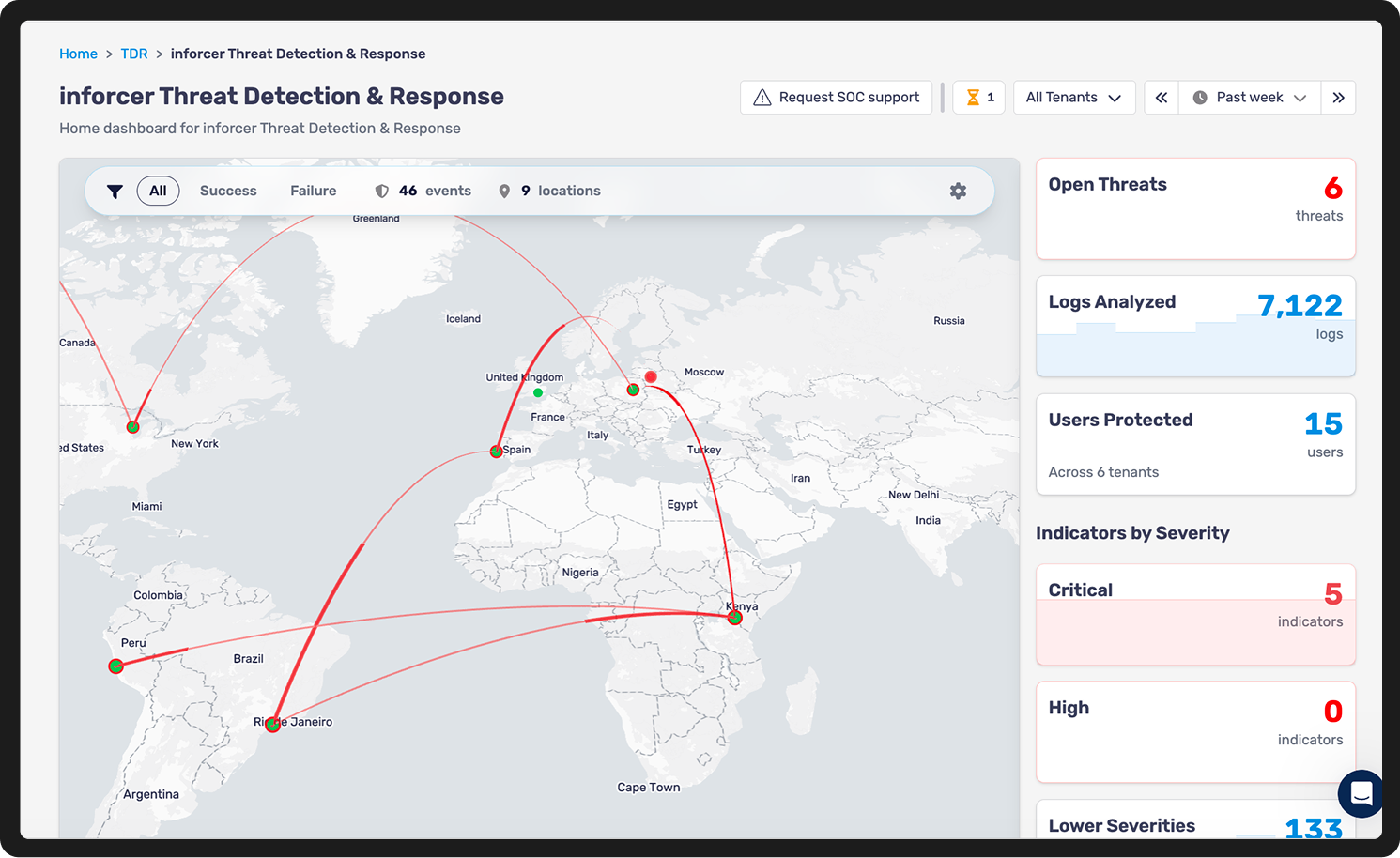This screenshot has height=858, width=1400.
Task: Click the hourglass pending requests icon
Action: [973, 98]
